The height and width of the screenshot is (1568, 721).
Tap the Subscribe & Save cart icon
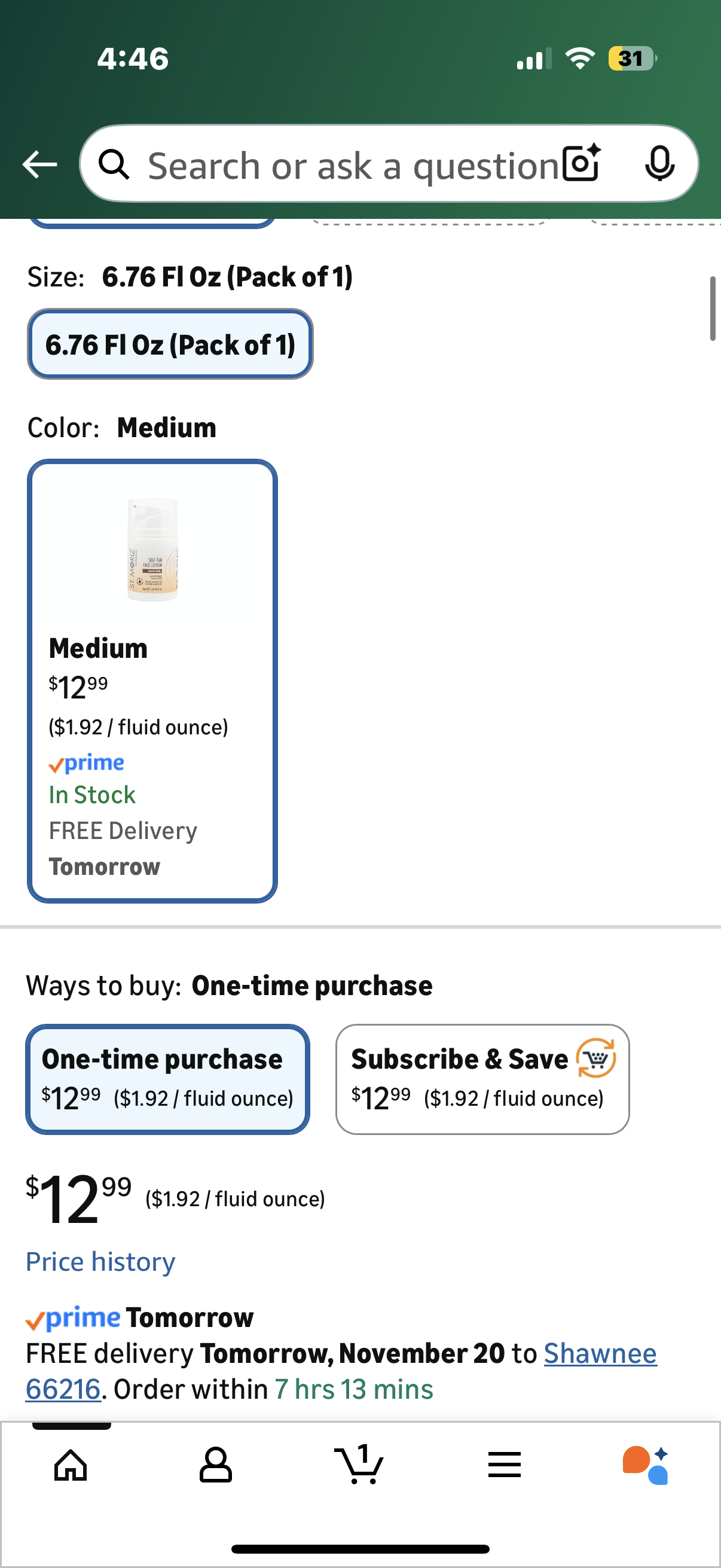595,1058
